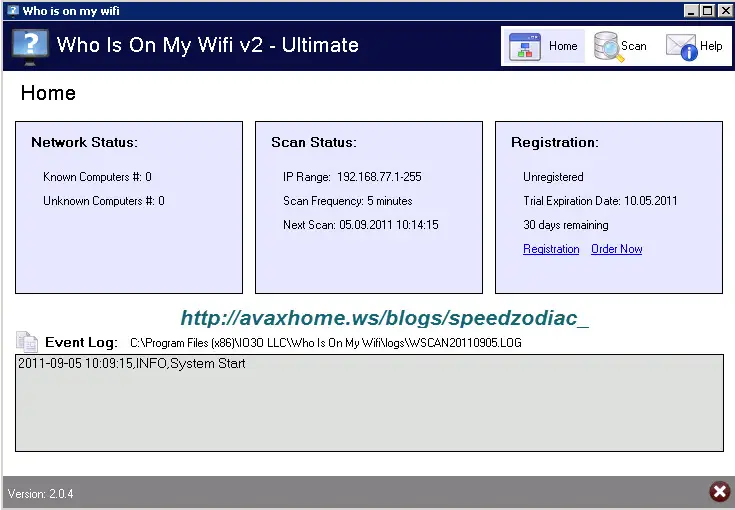This screenshot has width=735, height=510.
Task: Click the red exit X icon
Action: (x=720, y=492)
